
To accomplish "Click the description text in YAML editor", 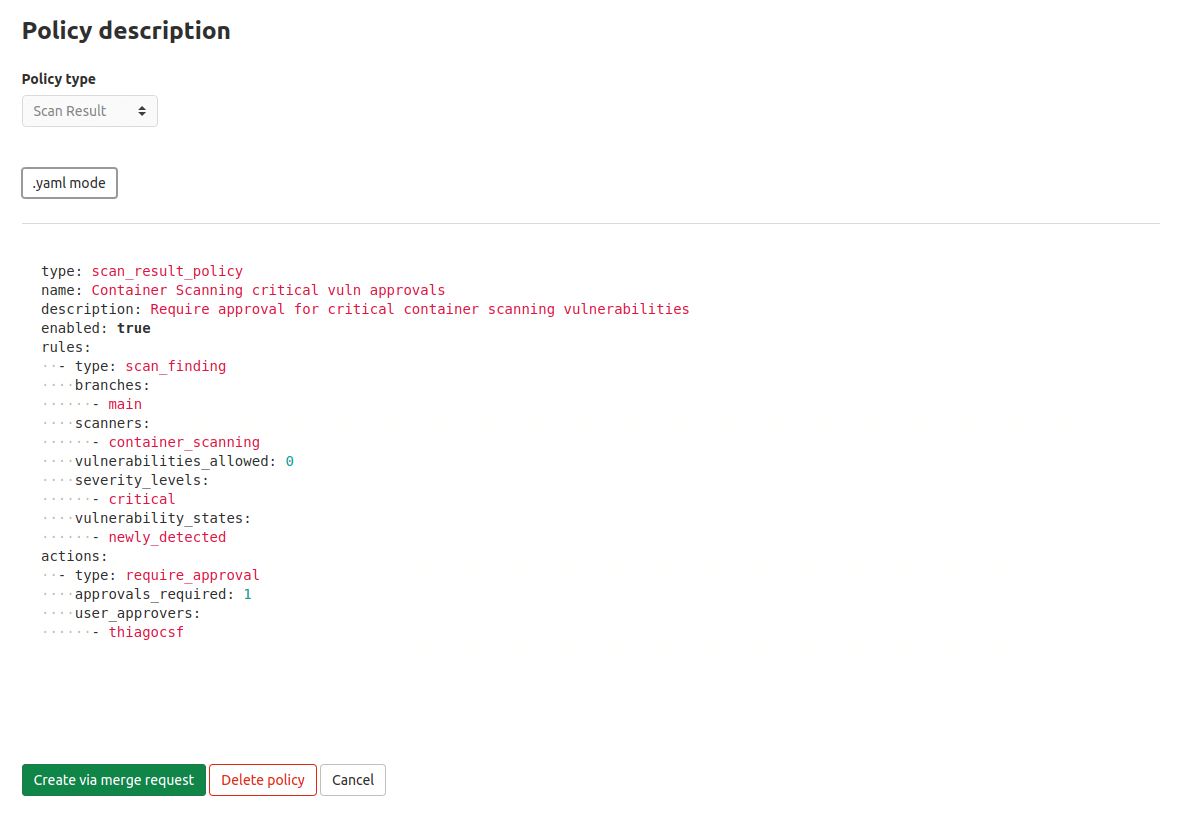I will (x=420, y=309).
